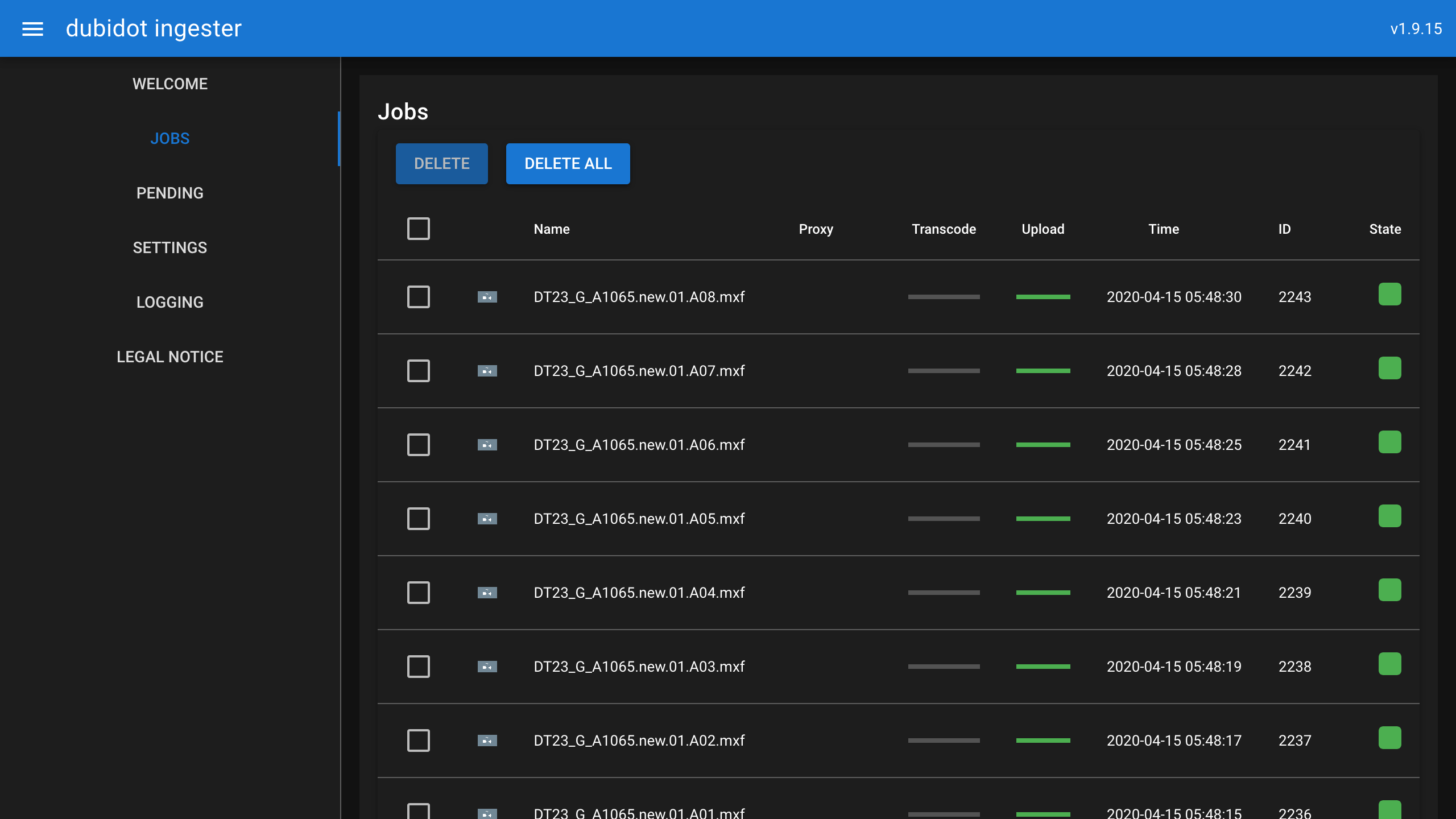The height and width of the screenshot is (819, 1456).
Task: Click green state indicator for job 2240
Action: [x=1389, y=516]
